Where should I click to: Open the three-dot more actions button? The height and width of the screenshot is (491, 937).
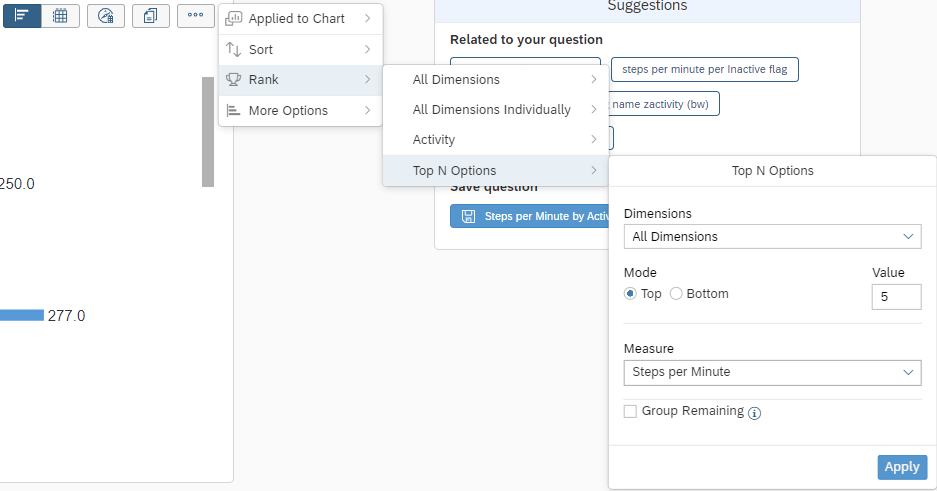pyautogui.click(x=195, y=16)
